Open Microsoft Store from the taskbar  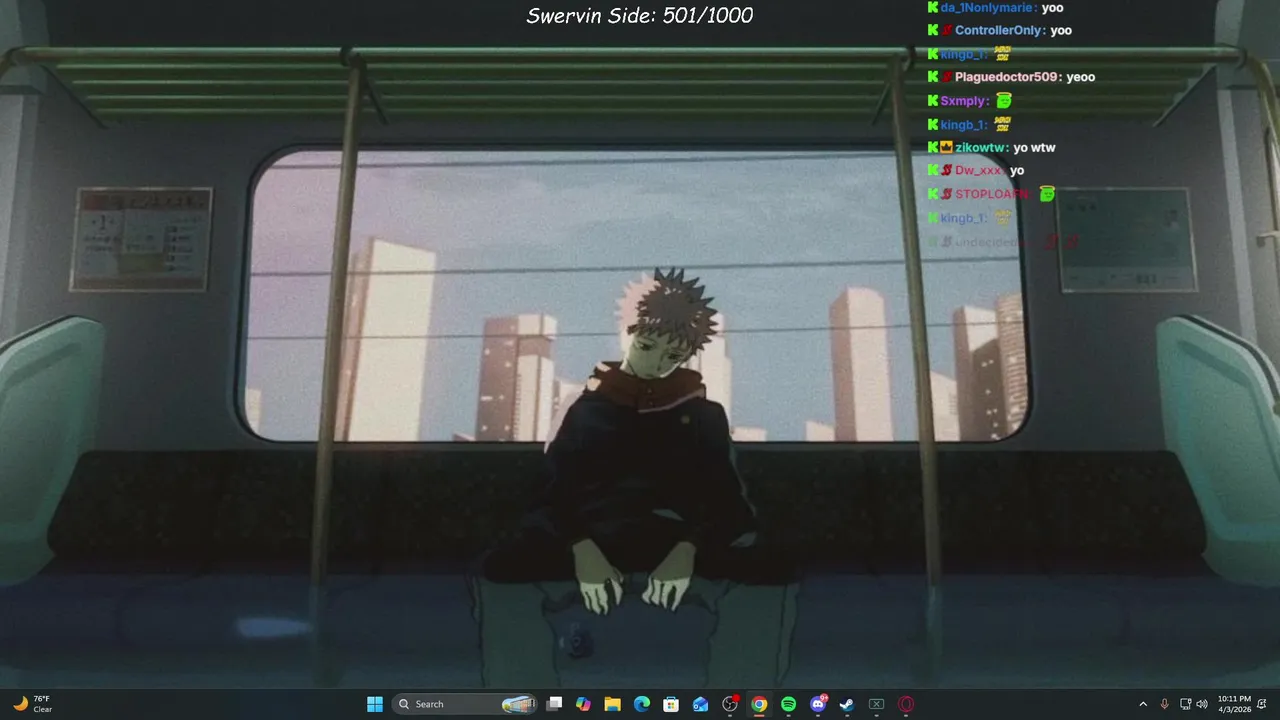tap(671, 704)
